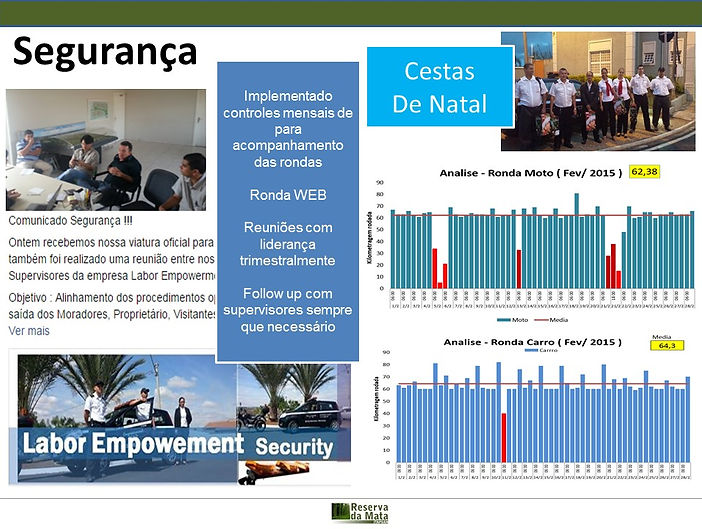Click the 'Objetivo : Alinhamento dos procedimentos' line
The height and width of the screenshot is (529, 702).
112,298
